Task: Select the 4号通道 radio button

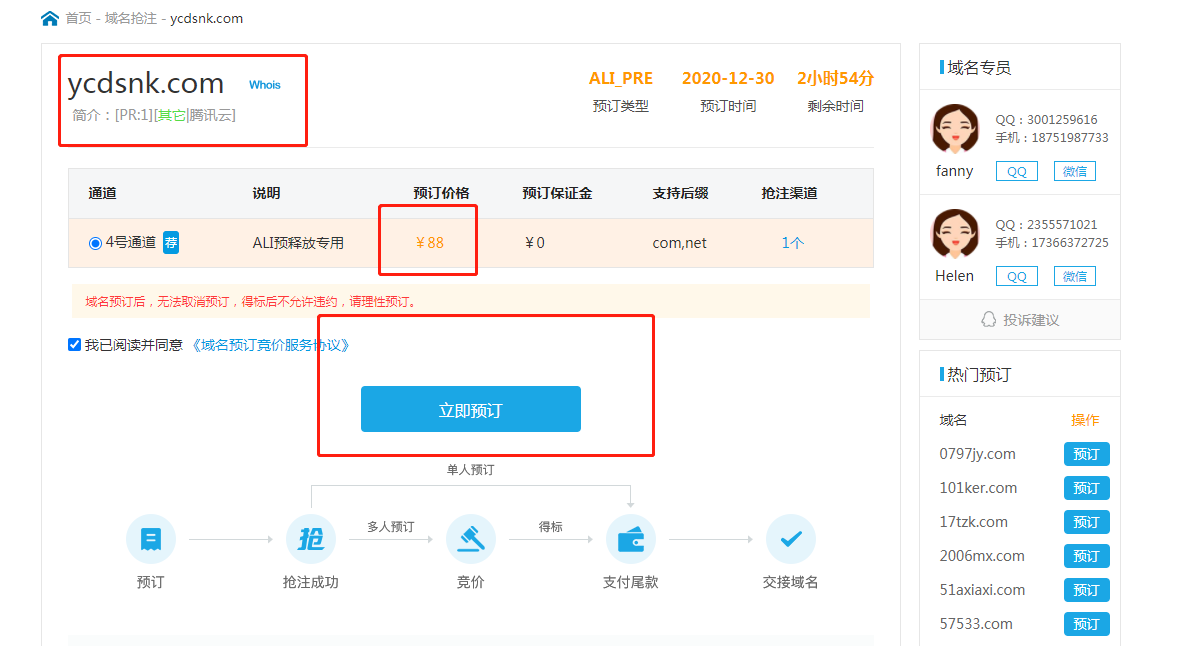Action: [95, 243]
